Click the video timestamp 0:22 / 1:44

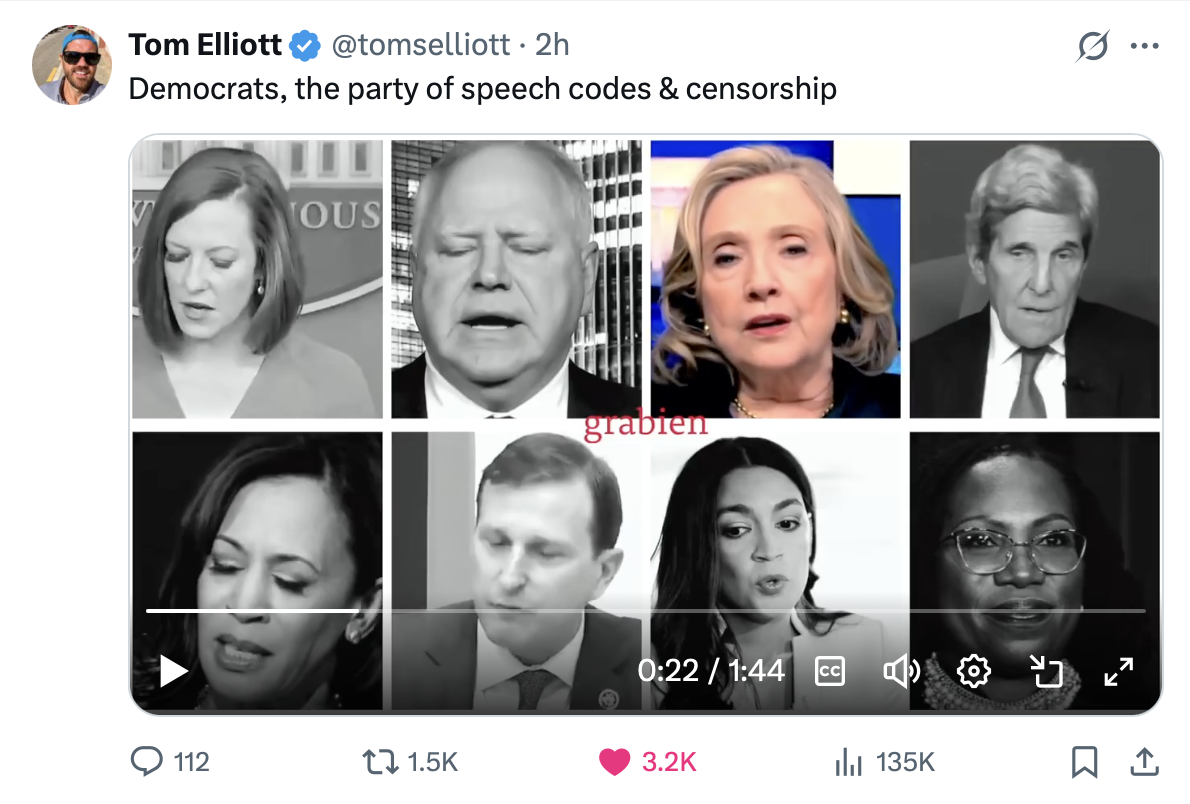[x=711, y=671]
